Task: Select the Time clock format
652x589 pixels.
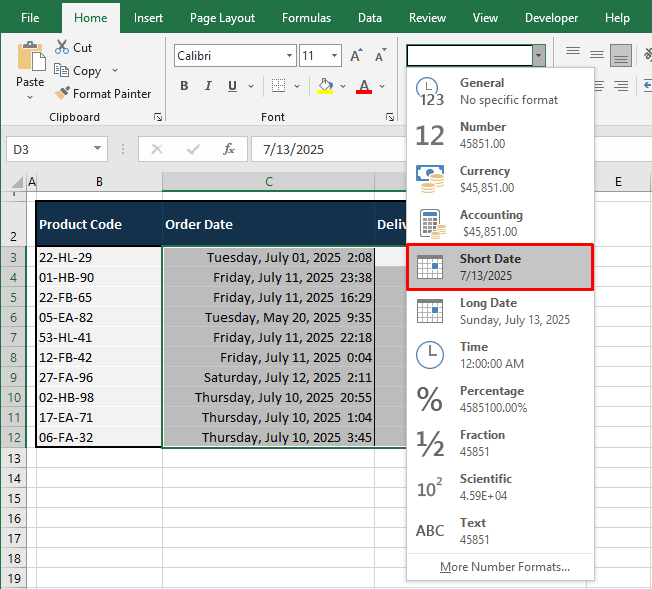Action: point(430,355)
